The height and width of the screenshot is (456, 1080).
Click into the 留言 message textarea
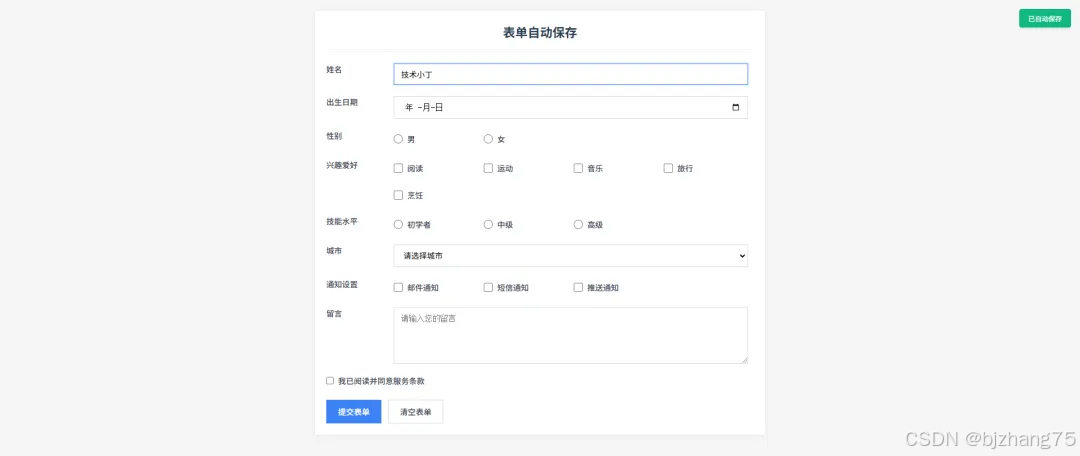click(570, 335)
